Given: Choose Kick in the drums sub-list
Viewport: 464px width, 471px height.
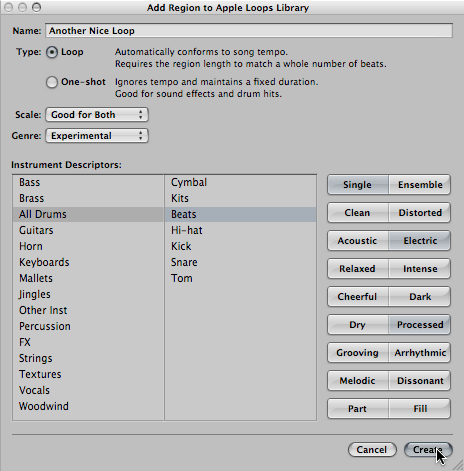Looking at the screenshot, I should [240, 246].
